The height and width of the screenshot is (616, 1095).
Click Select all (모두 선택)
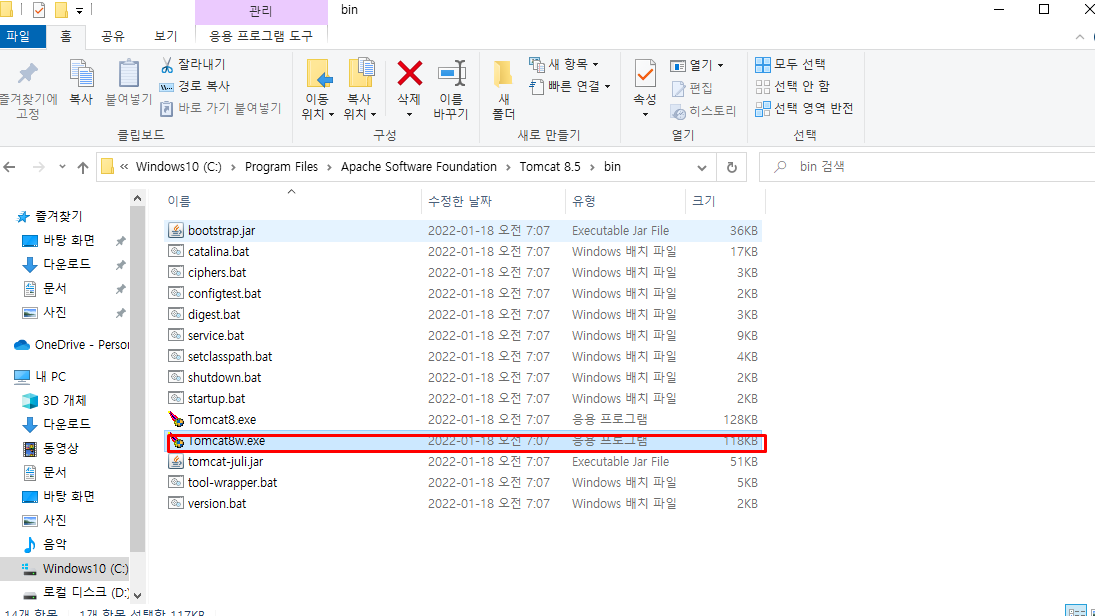(791, 64)
